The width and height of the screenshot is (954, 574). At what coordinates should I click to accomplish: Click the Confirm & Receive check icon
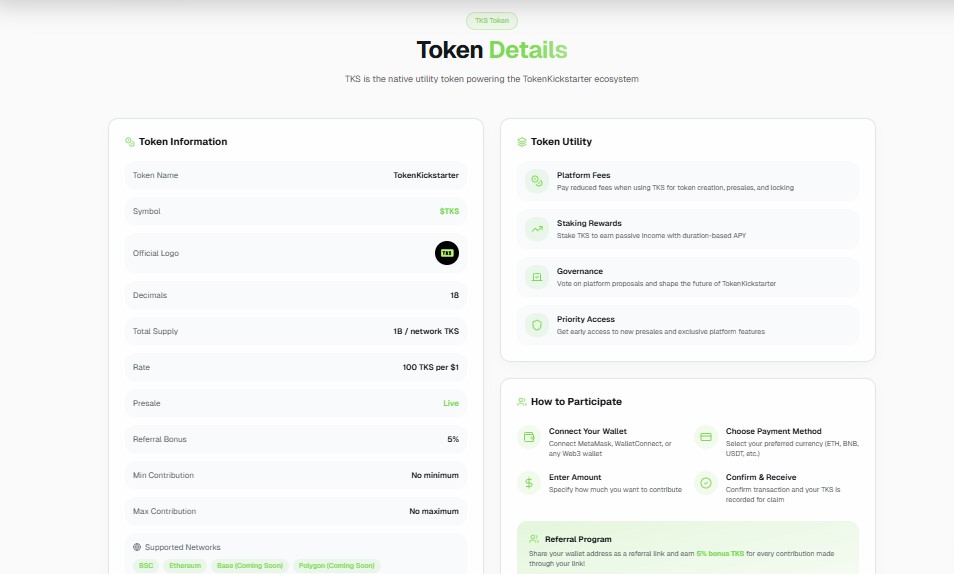[706, 483]
